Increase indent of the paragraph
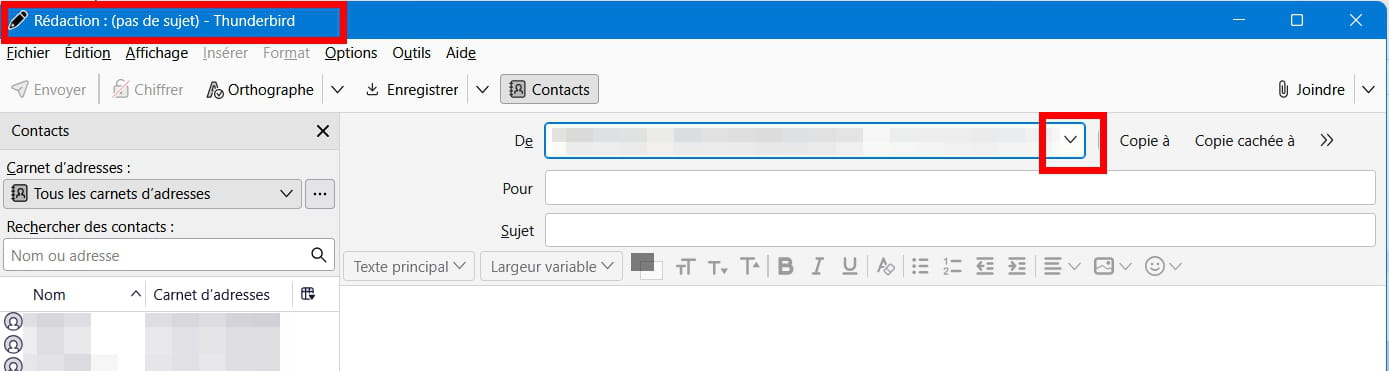 [x=1017, y=266]
